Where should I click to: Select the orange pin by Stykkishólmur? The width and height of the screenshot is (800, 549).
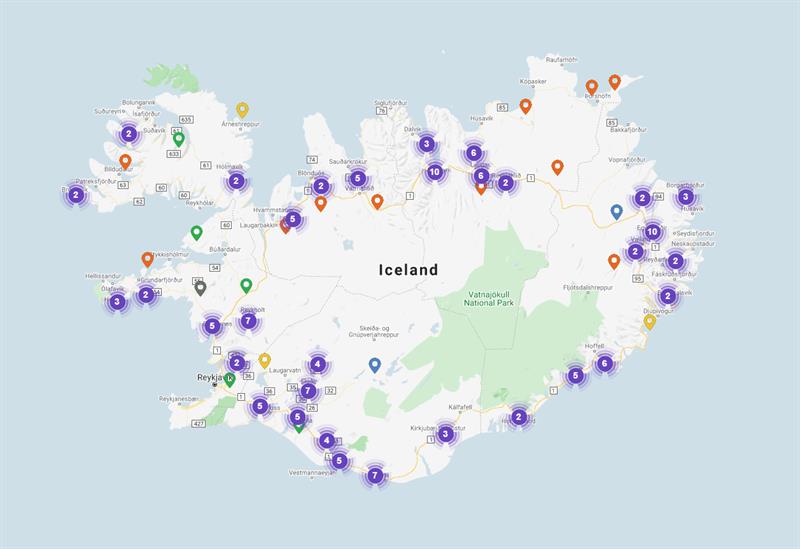tap(148, 259)
